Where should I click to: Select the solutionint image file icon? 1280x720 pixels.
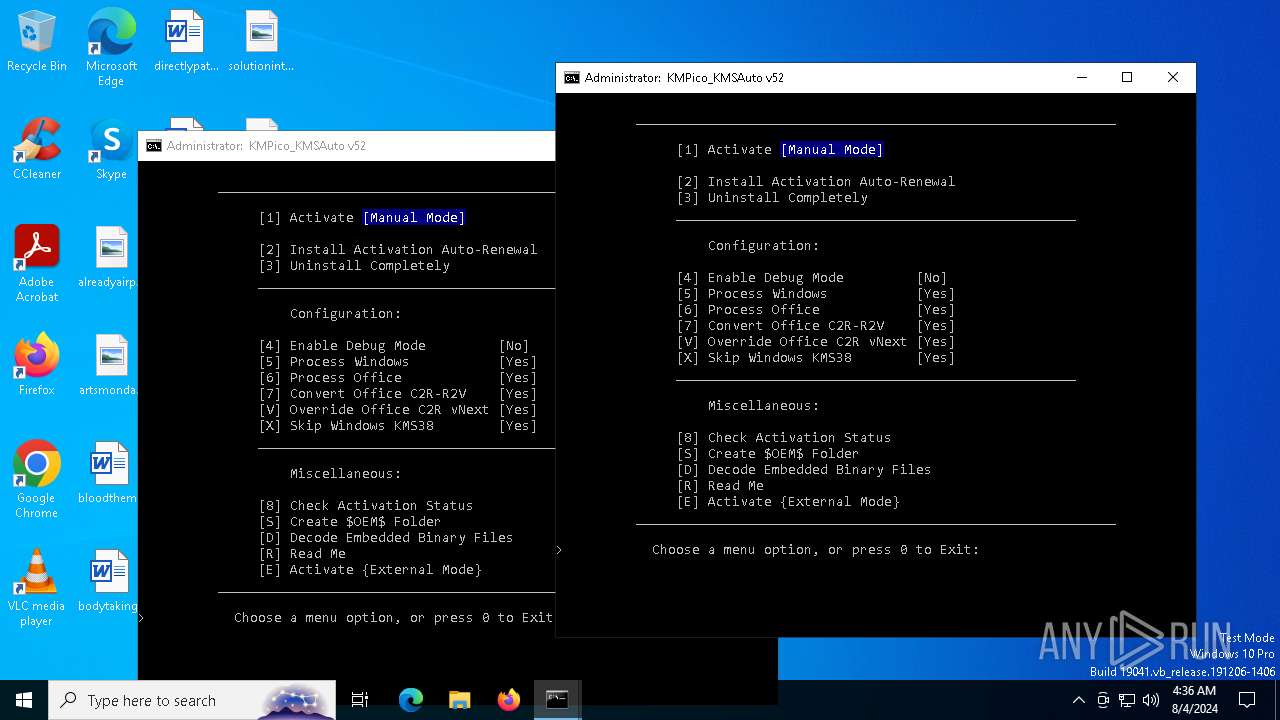click(261, 42)
